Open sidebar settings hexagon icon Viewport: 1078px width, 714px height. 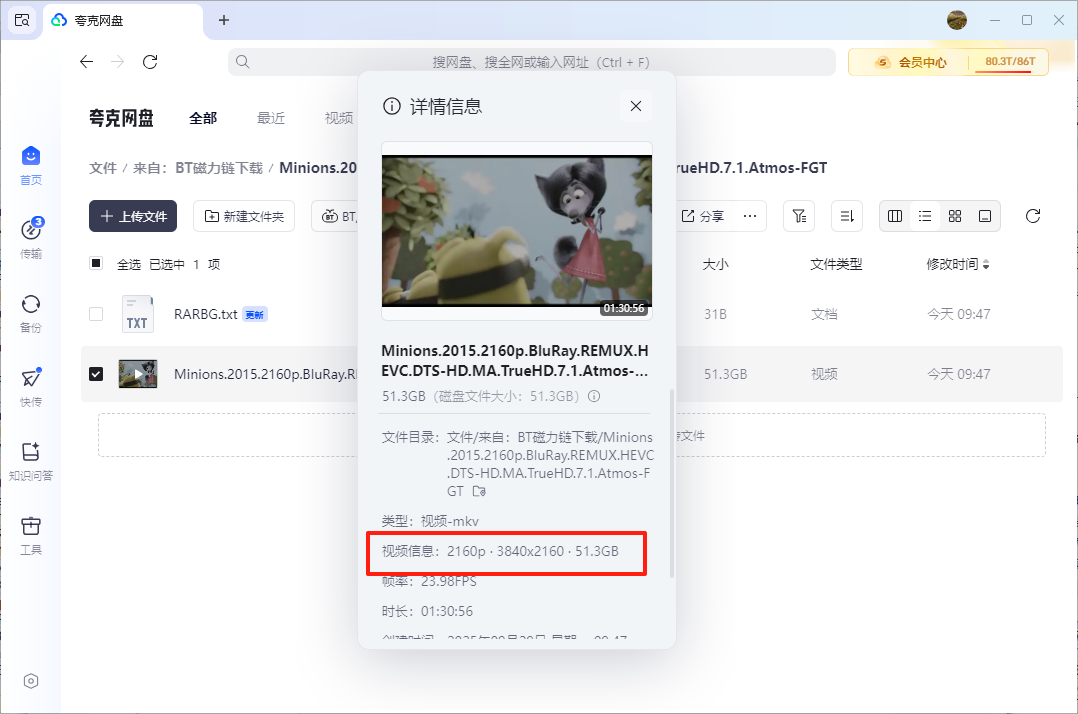pos(31,681)
